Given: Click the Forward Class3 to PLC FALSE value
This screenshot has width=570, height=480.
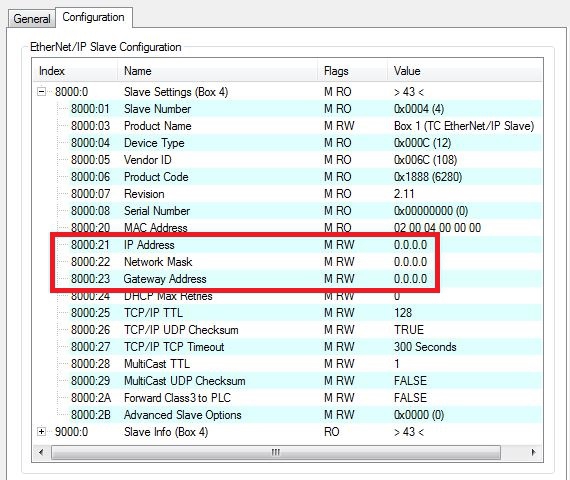Looking at the screenshot, I should pos(410,398).
